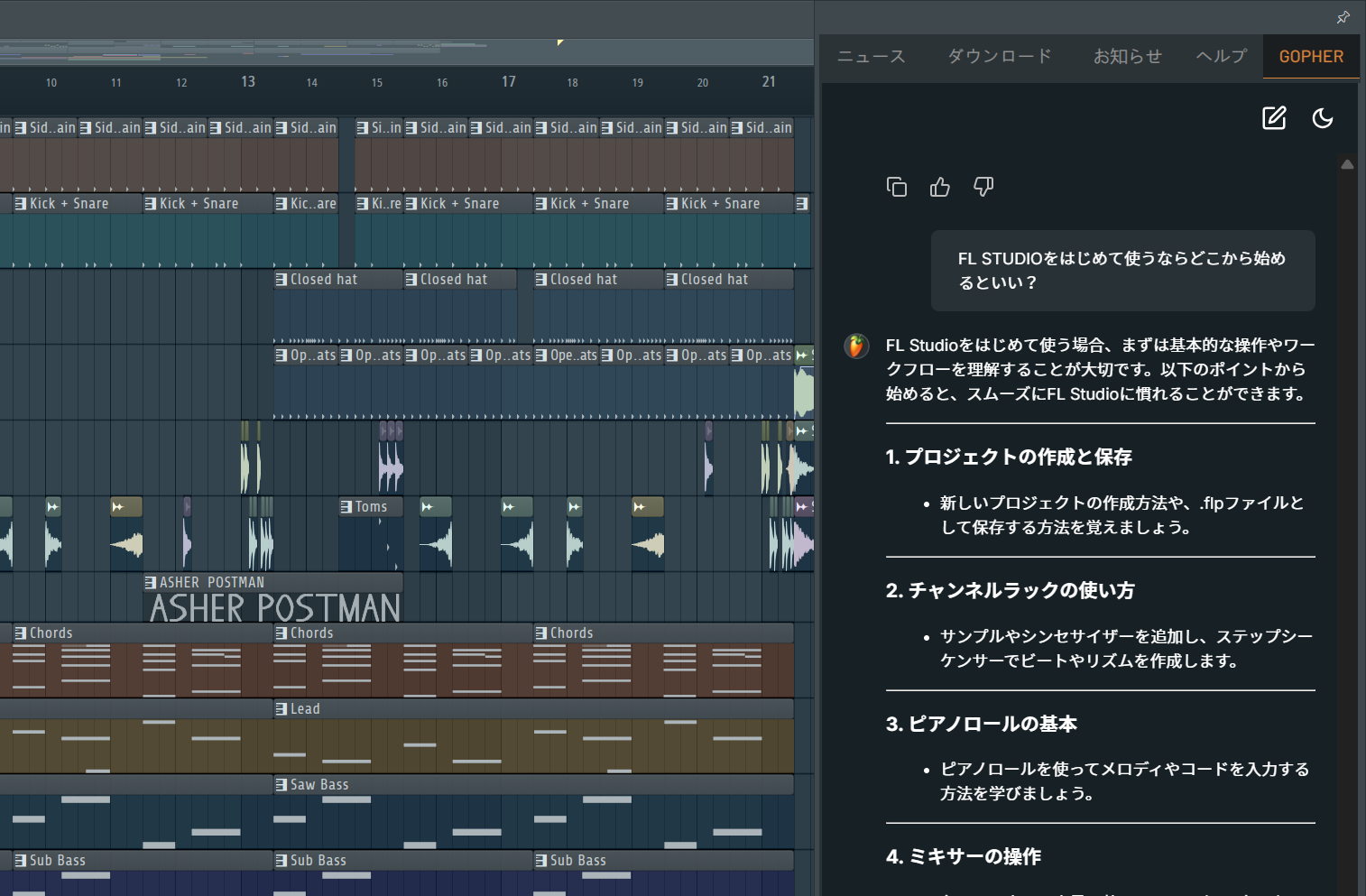Open the Saw Bass clip menu icon
Screen dimensions: 1366x896
coord(282,785)
